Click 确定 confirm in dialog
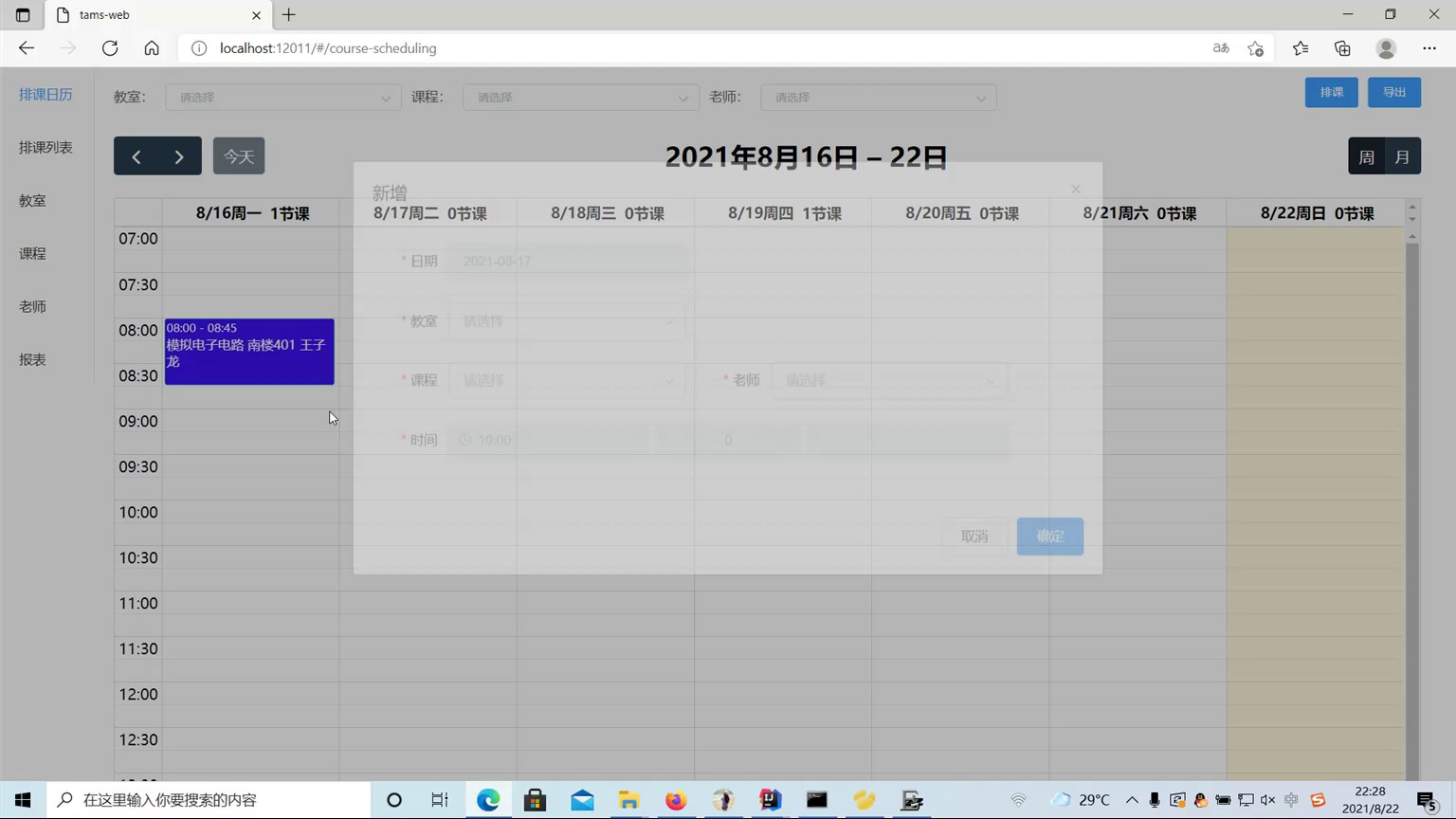 [1050, 537]
